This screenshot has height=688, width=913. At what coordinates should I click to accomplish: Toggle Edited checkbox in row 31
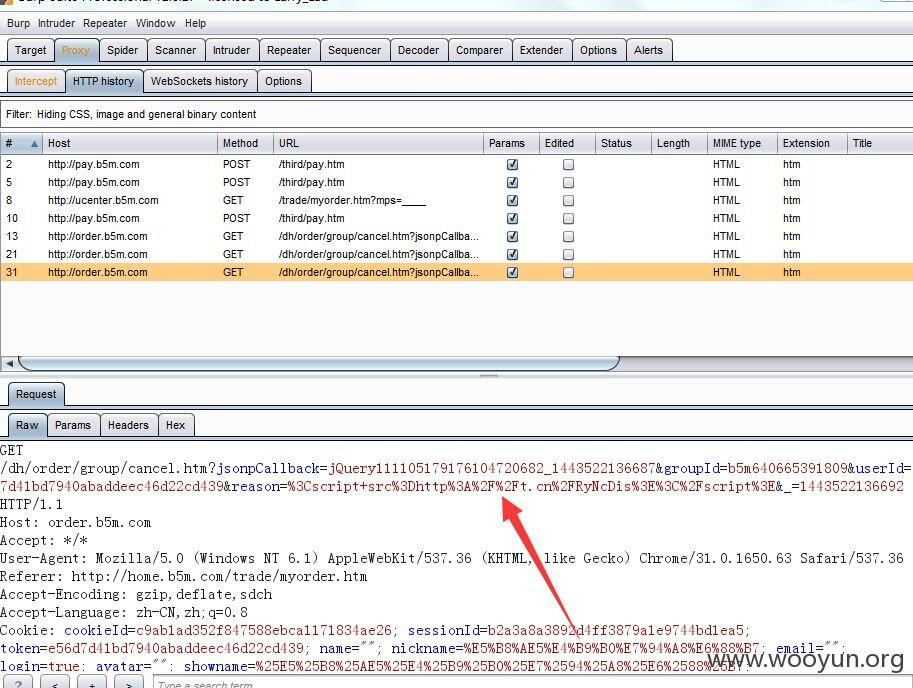pyautogui.click(x=568, y=273)
